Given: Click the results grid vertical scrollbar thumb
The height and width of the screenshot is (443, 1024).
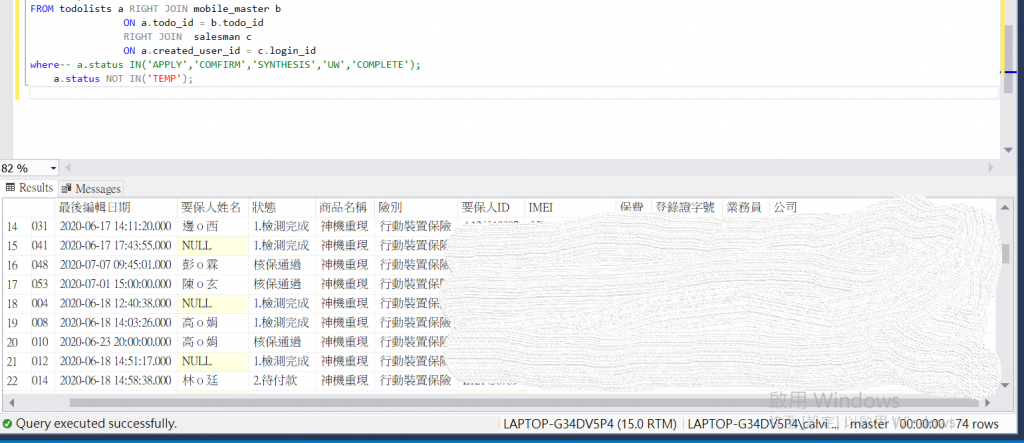Looking at the screenshot, I should (x=1006, y=252).
